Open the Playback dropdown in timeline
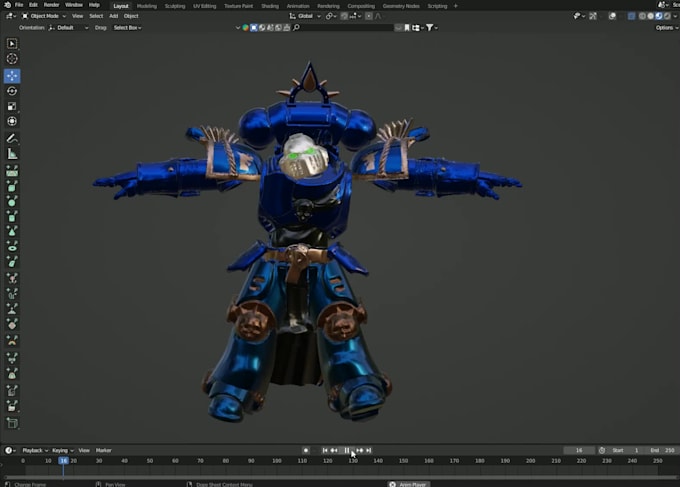The width and height of the screenshot is (680, 487). click(x=35, y=450)
